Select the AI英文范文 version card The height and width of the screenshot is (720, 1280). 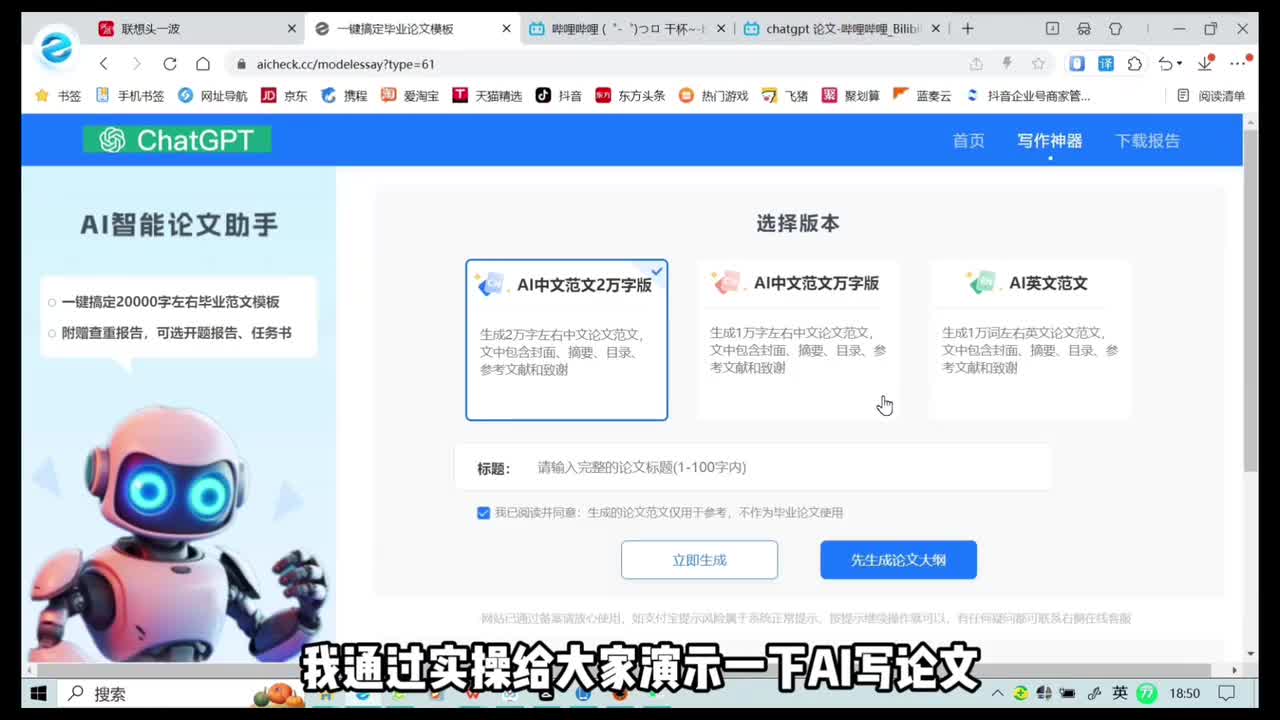1030,340
